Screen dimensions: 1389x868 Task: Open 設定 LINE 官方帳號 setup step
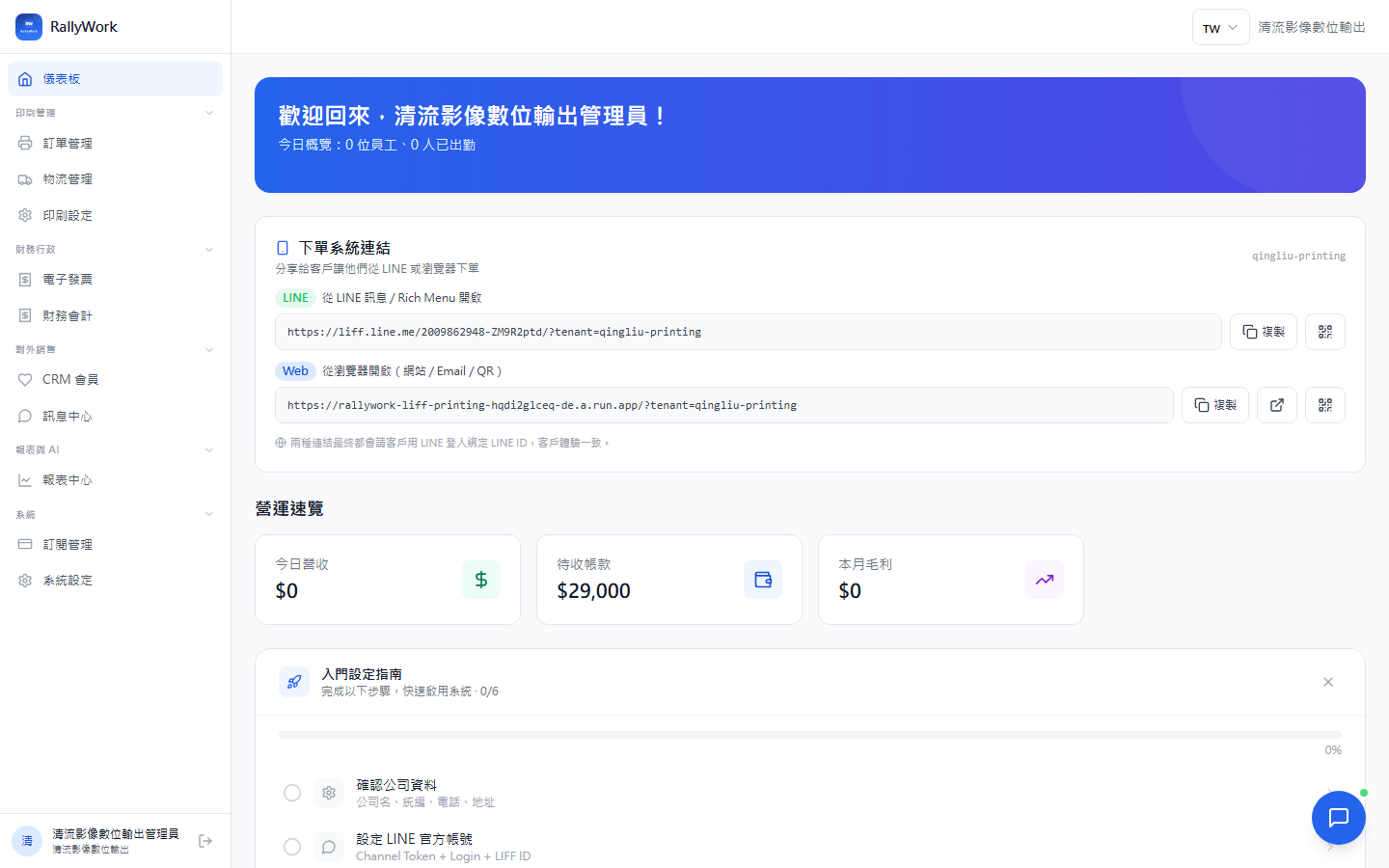pos(810,846)
